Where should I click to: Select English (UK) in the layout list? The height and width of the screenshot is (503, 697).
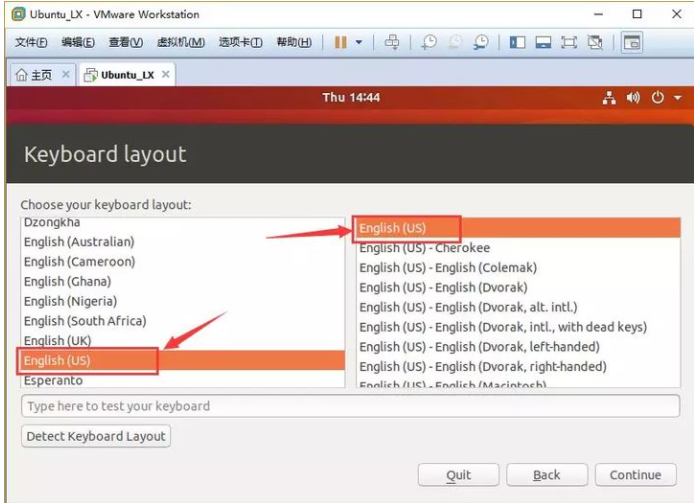pyautogui.click(x=57, y=341)
